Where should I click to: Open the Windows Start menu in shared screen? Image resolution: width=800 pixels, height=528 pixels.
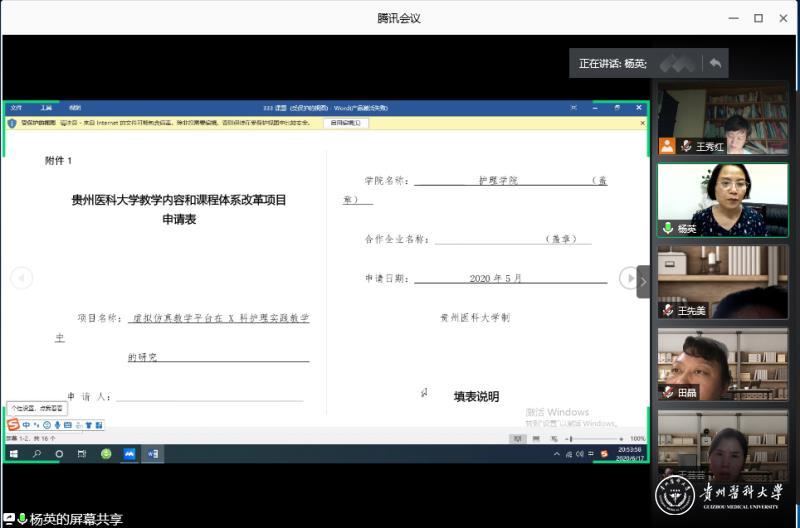[x=14, y=454]
